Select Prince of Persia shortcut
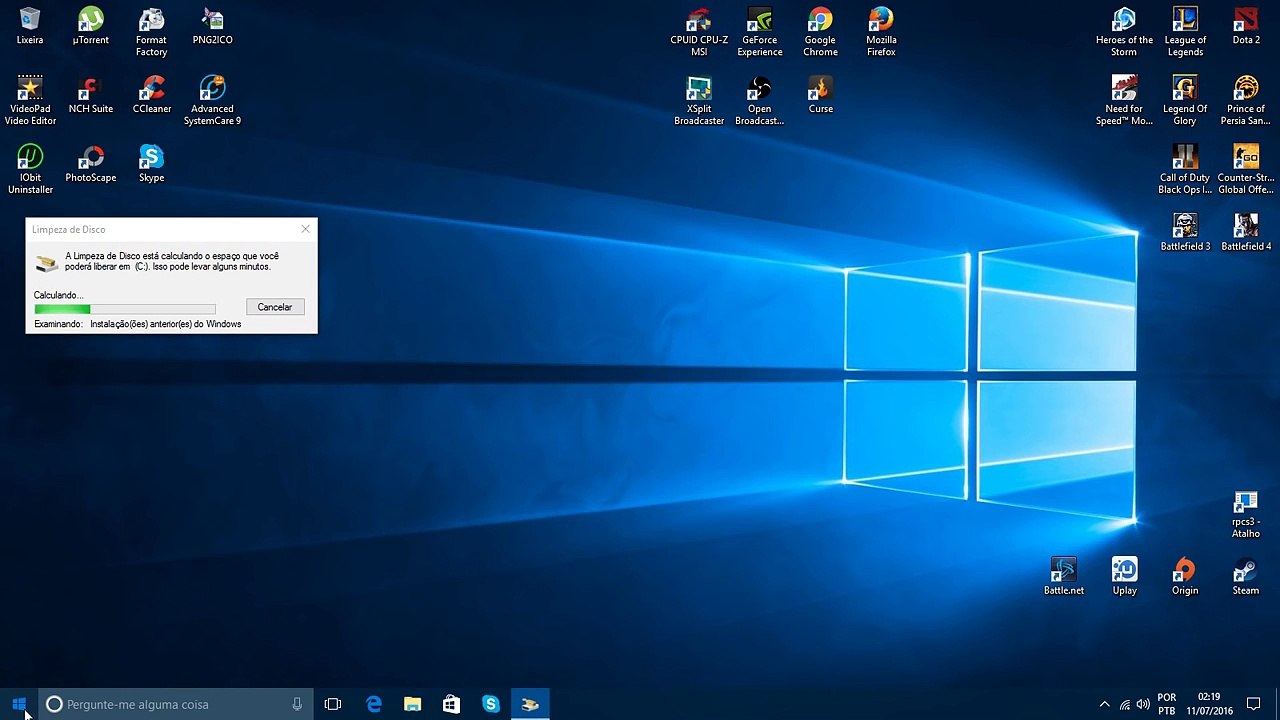The height and width of the screenshot is (720, 1280). pyautogui.click(x=1246, y=100)
